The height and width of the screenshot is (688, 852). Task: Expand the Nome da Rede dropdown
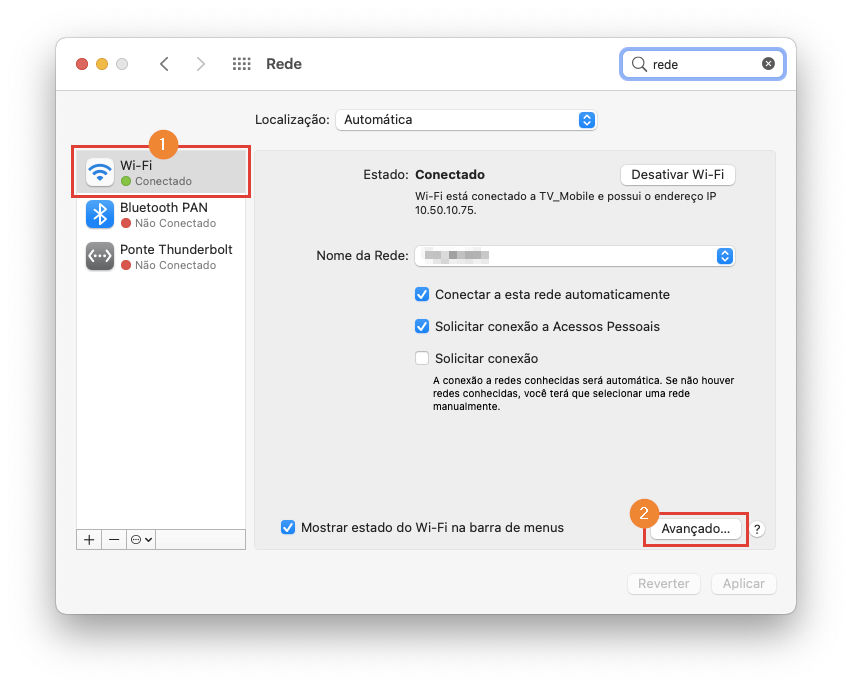click(x=575, y=256)
